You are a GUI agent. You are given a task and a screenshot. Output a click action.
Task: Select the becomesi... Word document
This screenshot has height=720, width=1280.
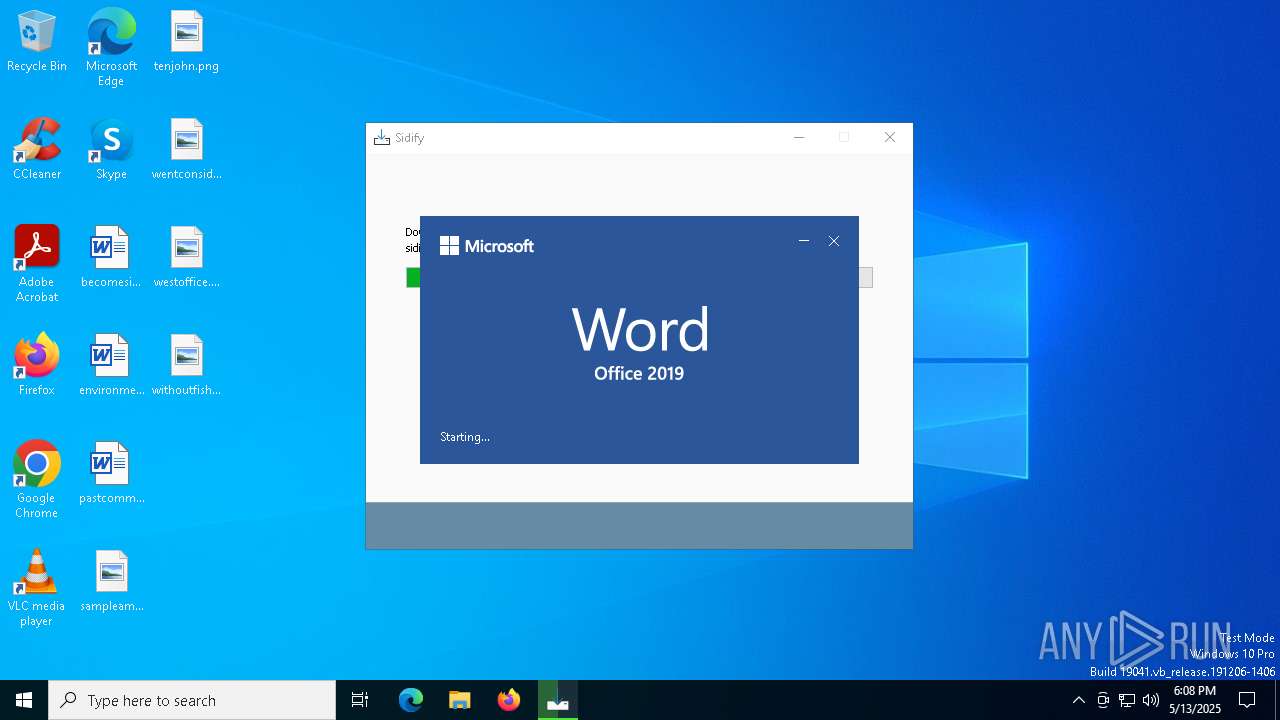[x=111, y=258]
